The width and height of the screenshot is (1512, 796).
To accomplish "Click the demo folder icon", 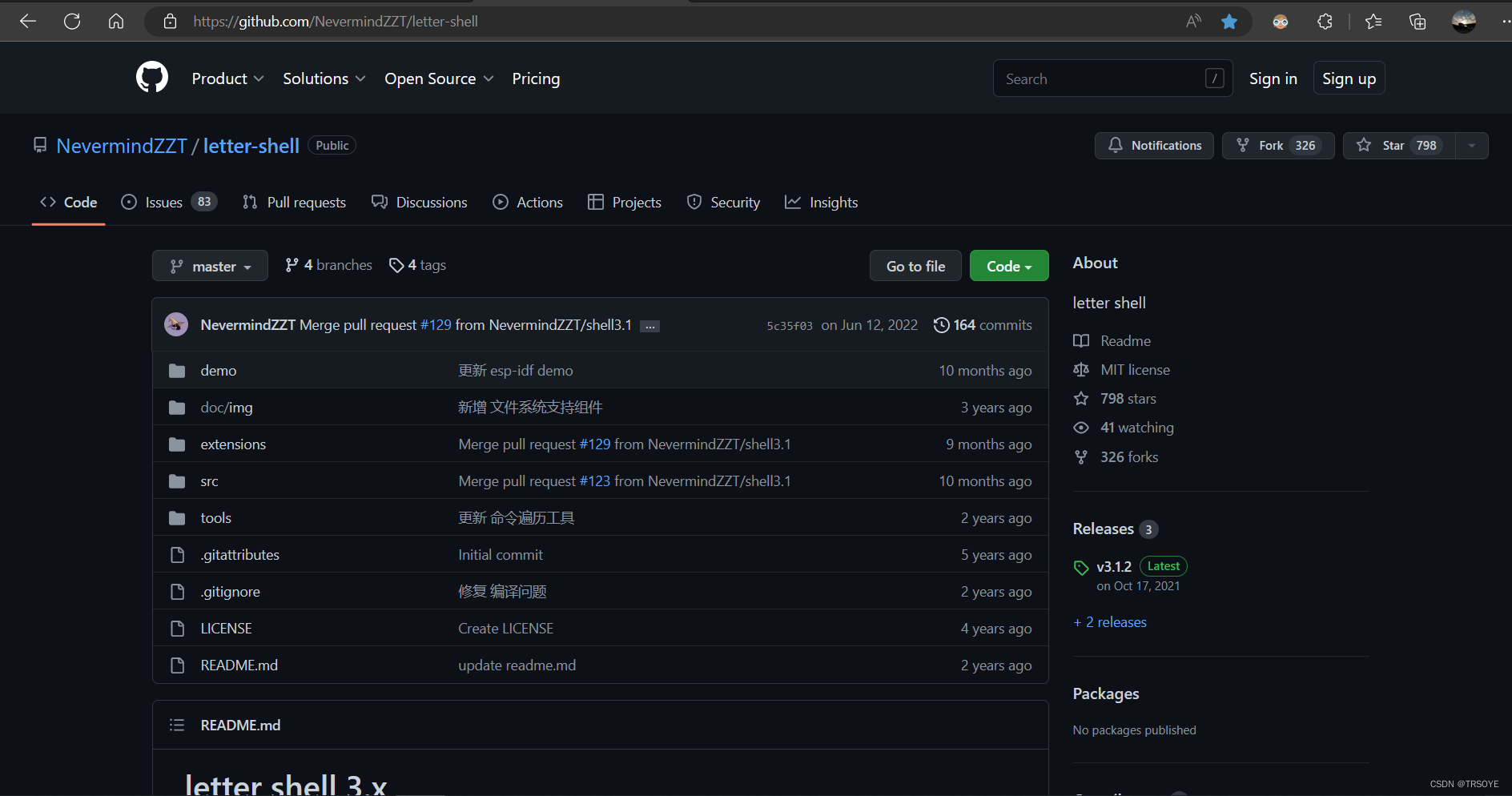I will 177,371.
